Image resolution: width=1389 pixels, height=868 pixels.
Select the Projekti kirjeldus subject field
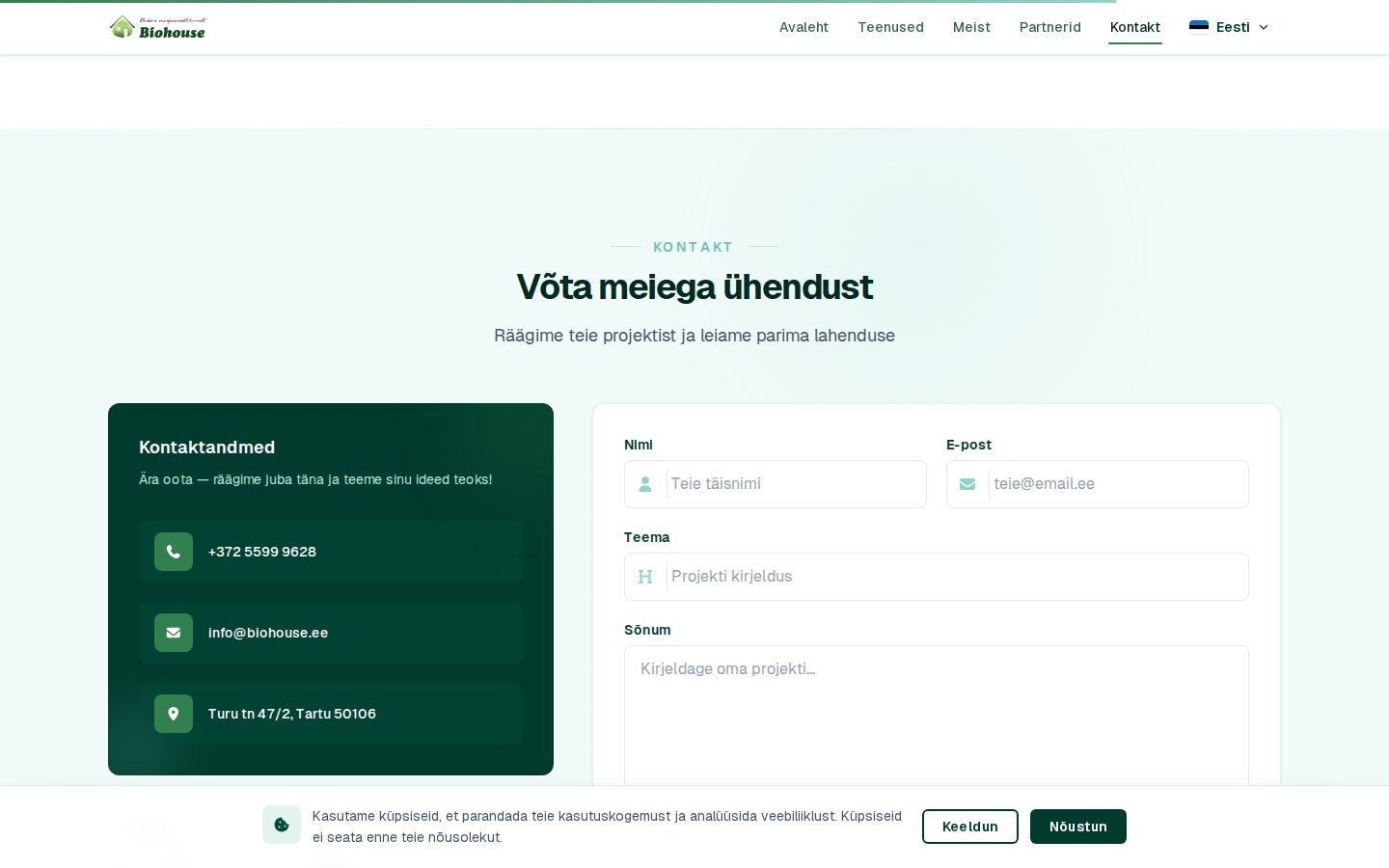coord(955,577)
